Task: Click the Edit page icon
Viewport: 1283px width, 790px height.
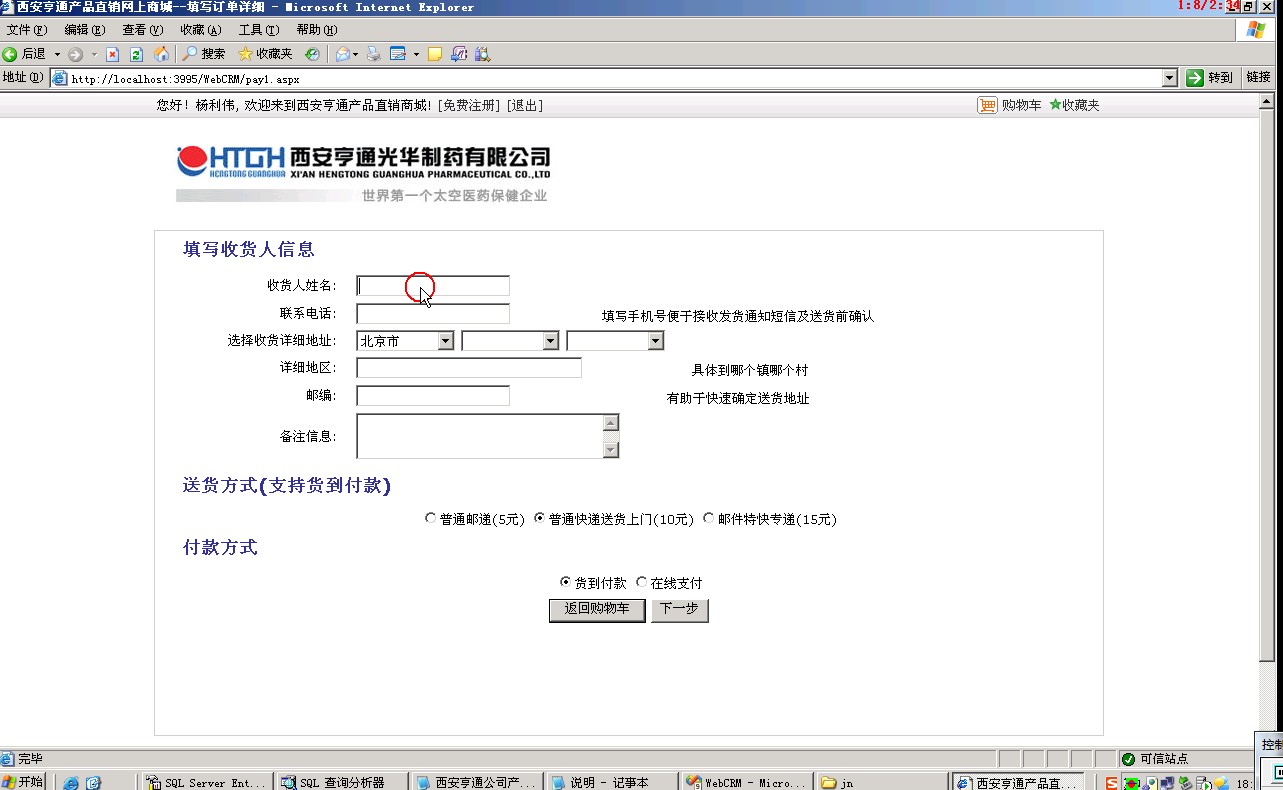Action: [x=397, y=54]
